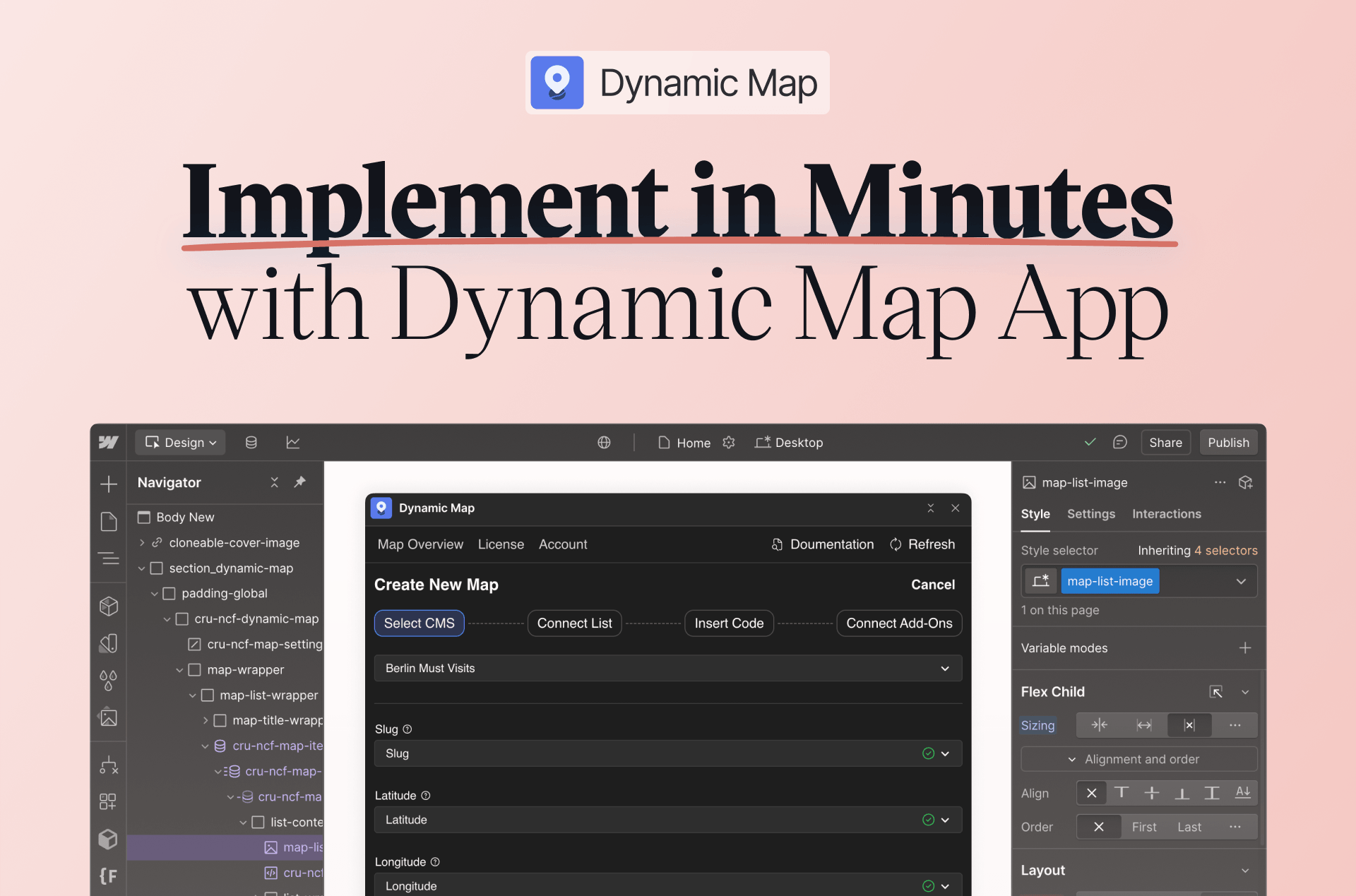Screen dimensions: 1356x896
Task: Open the Style manager droplets icon
Action: pyautogui.click(x=109, y=681)
